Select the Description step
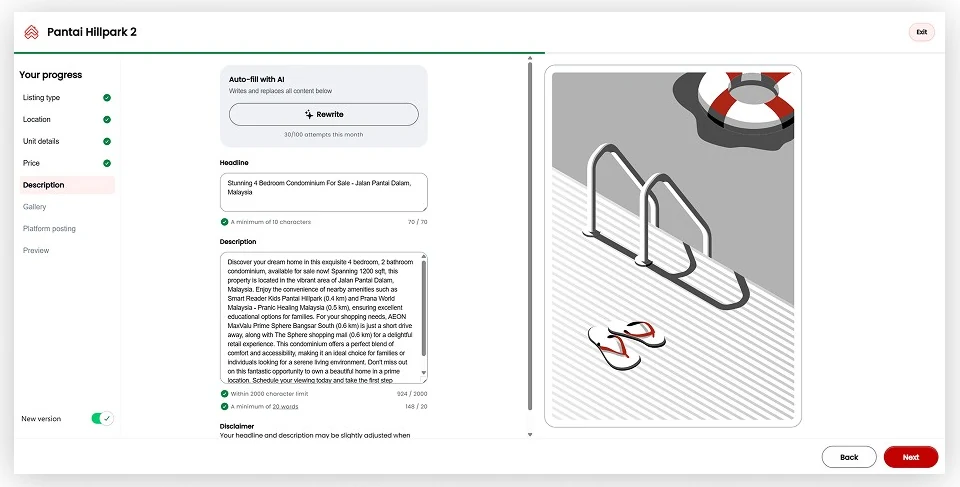Viewport: 960px width, 487px height. point(67,185)
